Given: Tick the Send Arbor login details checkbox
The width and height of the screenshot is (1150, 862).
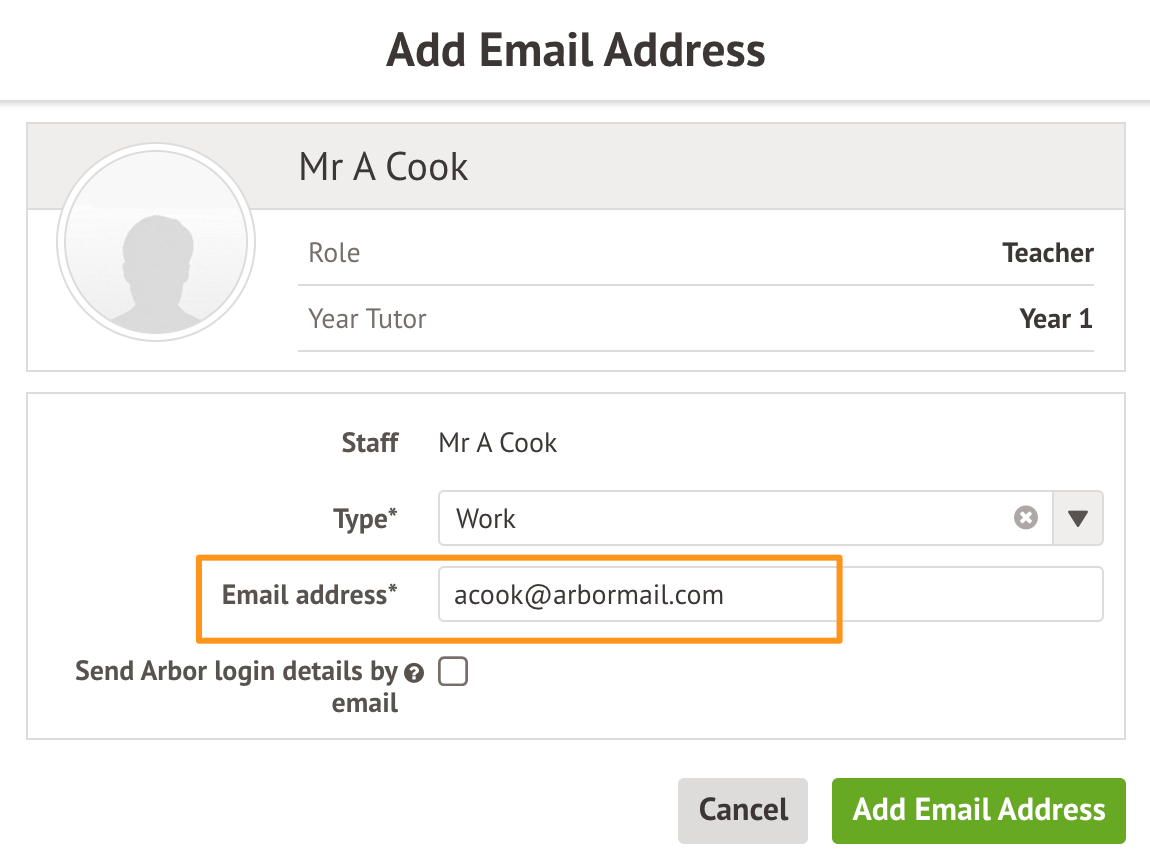Looking at the screenshot, I should pyautogui.click(x=453, y=673).
